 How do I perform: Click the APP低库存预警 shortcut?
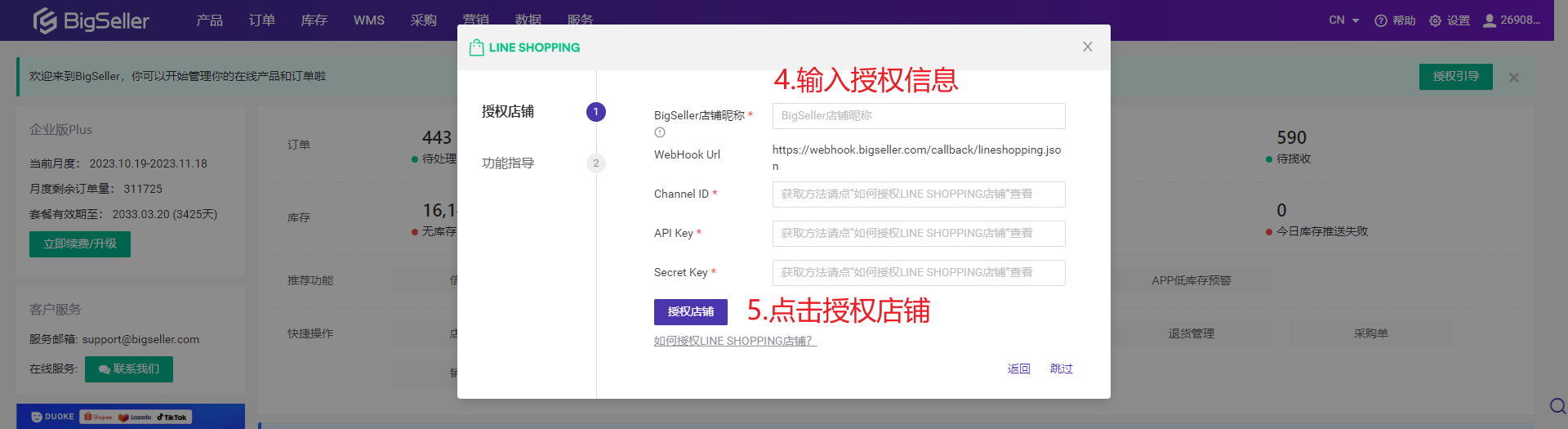tap(1192, 281)
